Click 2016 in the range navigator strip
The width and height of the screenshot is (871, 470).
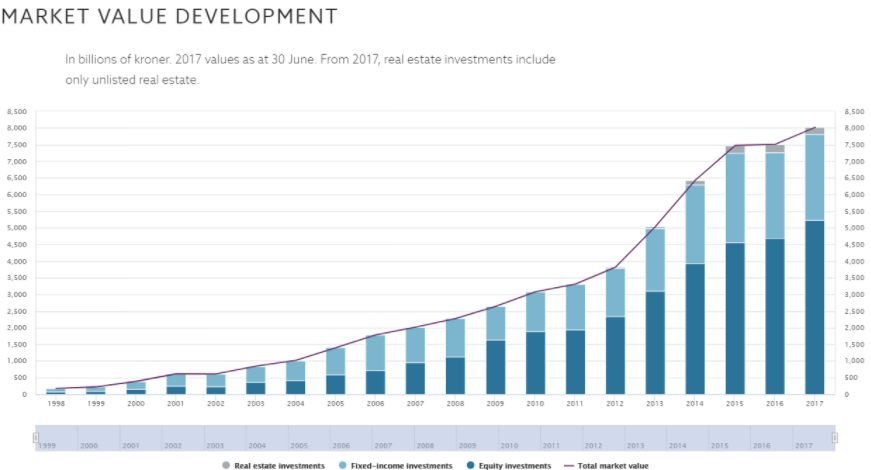762,446
